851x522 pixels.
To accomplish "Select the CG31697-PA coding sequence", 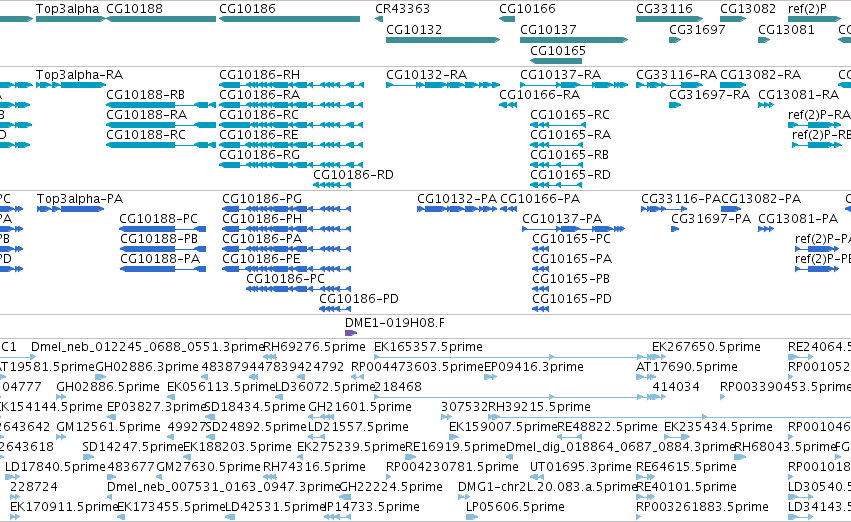I will (x=675, y=229).
